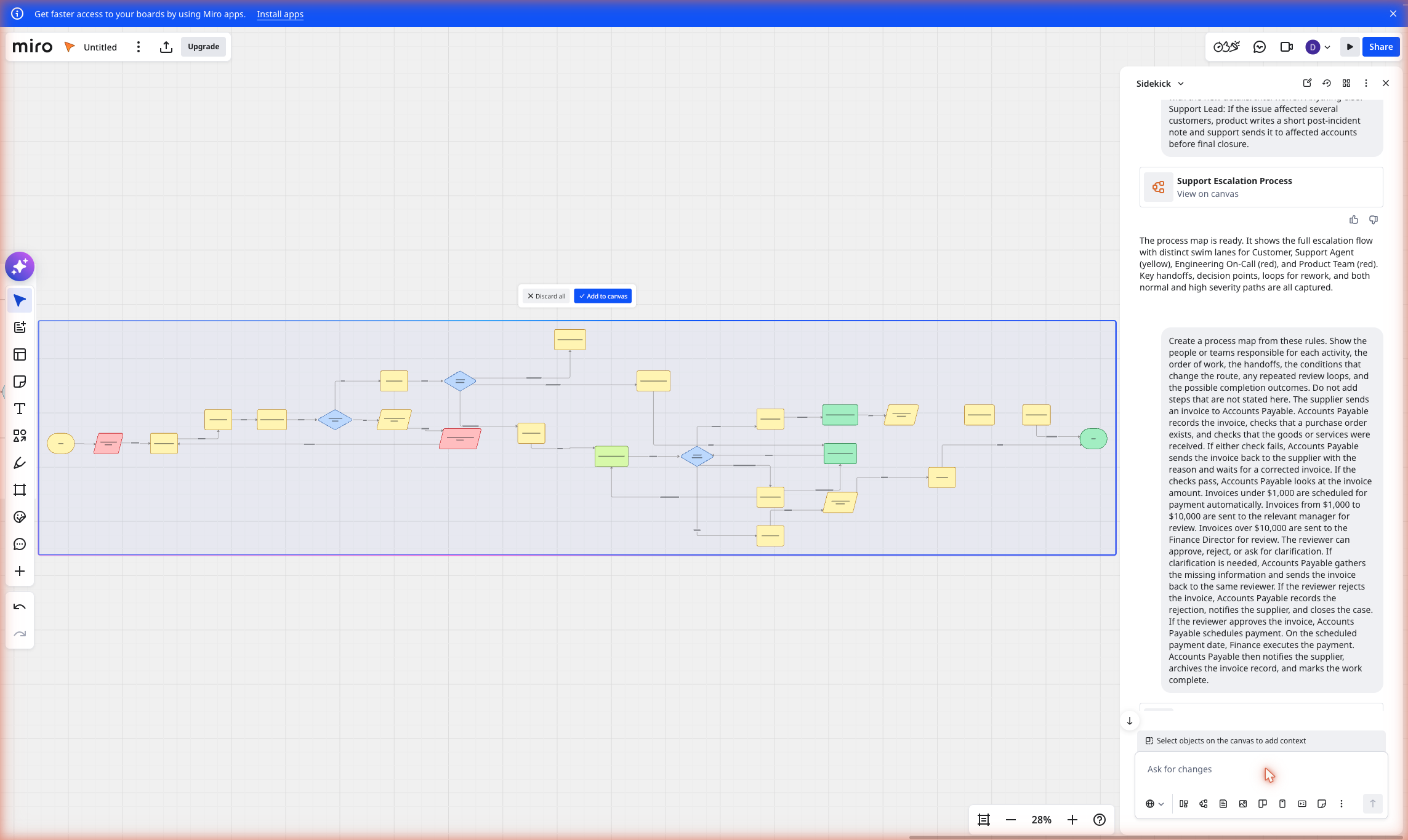Open the AI note creation tool

point(20,327)
